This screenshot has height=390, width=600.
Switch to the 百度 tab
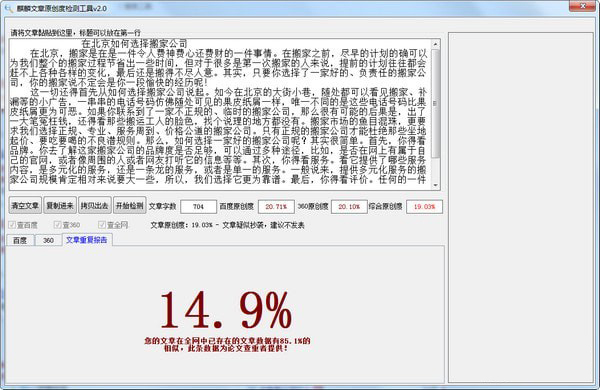tap(20, 240)
